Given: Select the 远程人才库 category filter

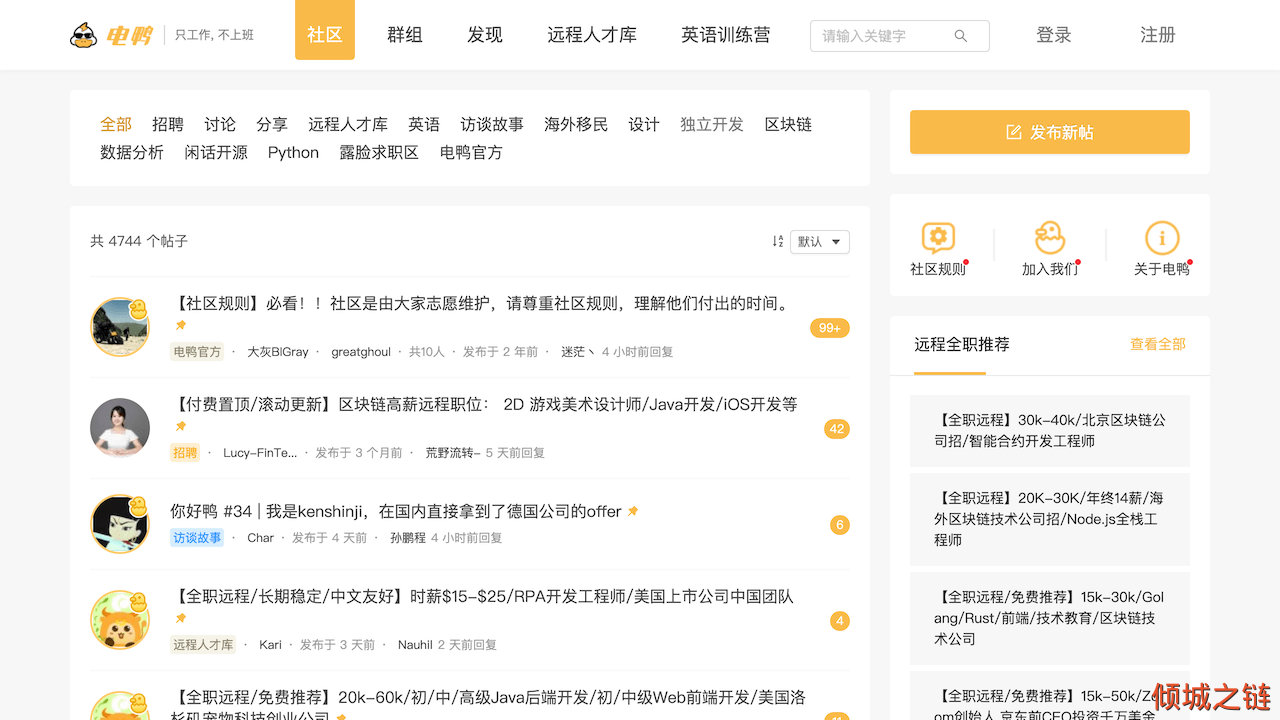Looking at the screenshot, I should (x=348, y=124).
